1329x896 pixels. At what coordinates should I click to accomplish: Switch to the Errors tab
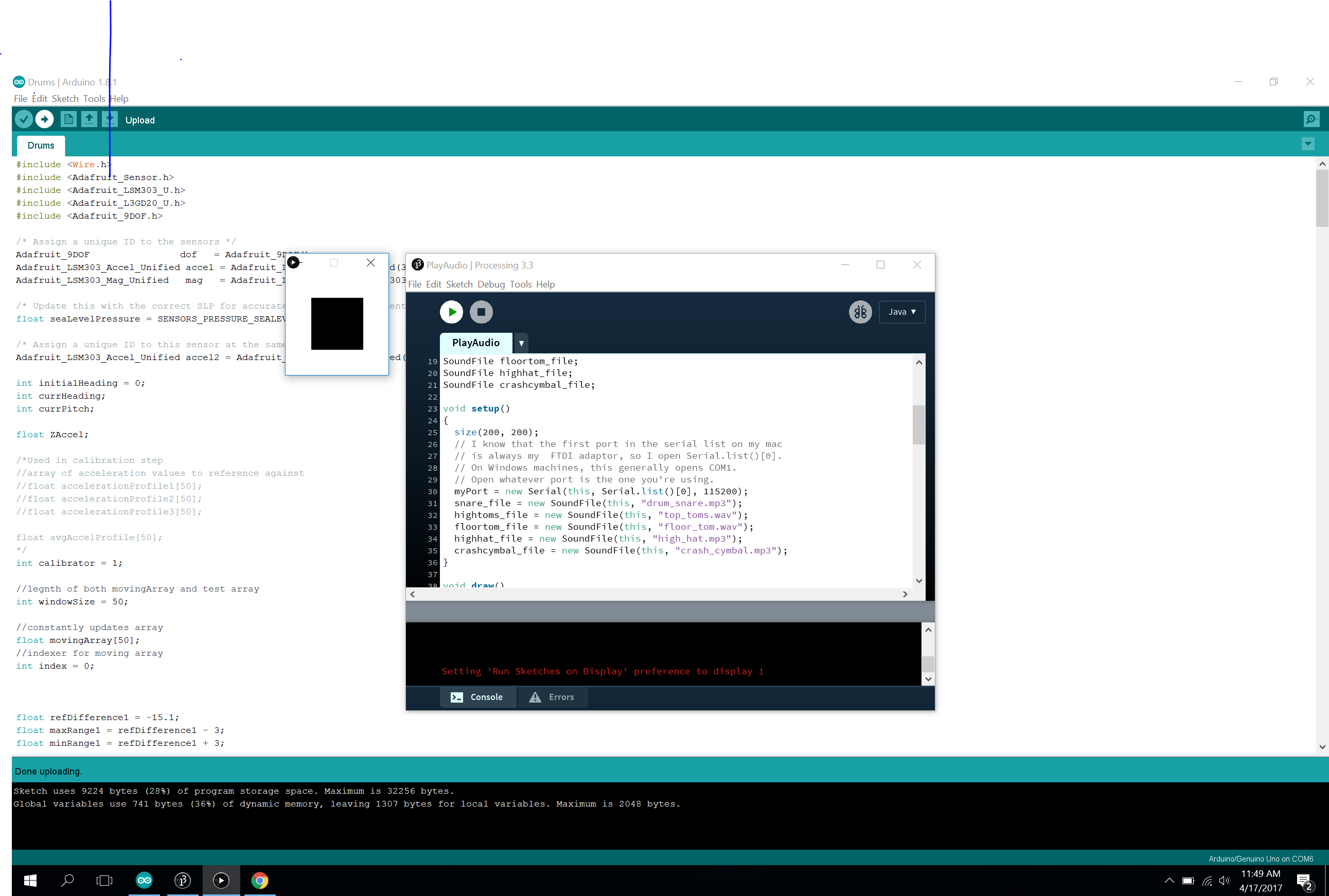tap(552, 697)
